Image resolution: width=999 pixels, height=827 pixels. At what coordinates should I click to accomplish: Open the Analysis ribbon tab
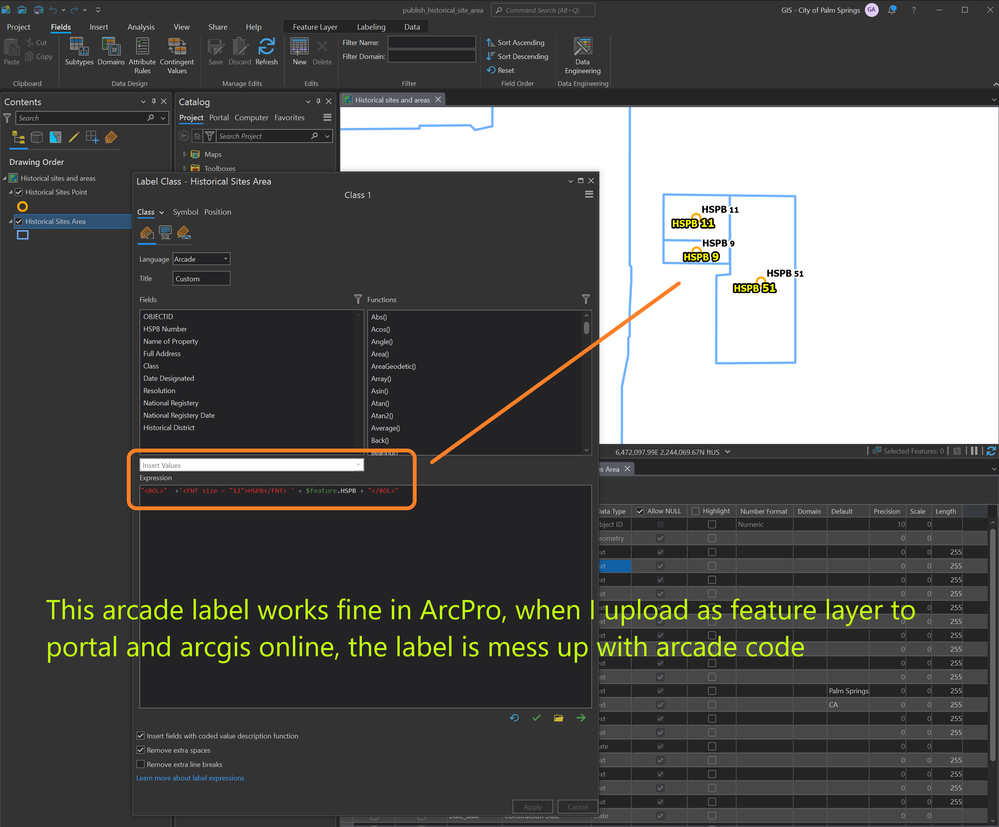click(x=141, y=27)
